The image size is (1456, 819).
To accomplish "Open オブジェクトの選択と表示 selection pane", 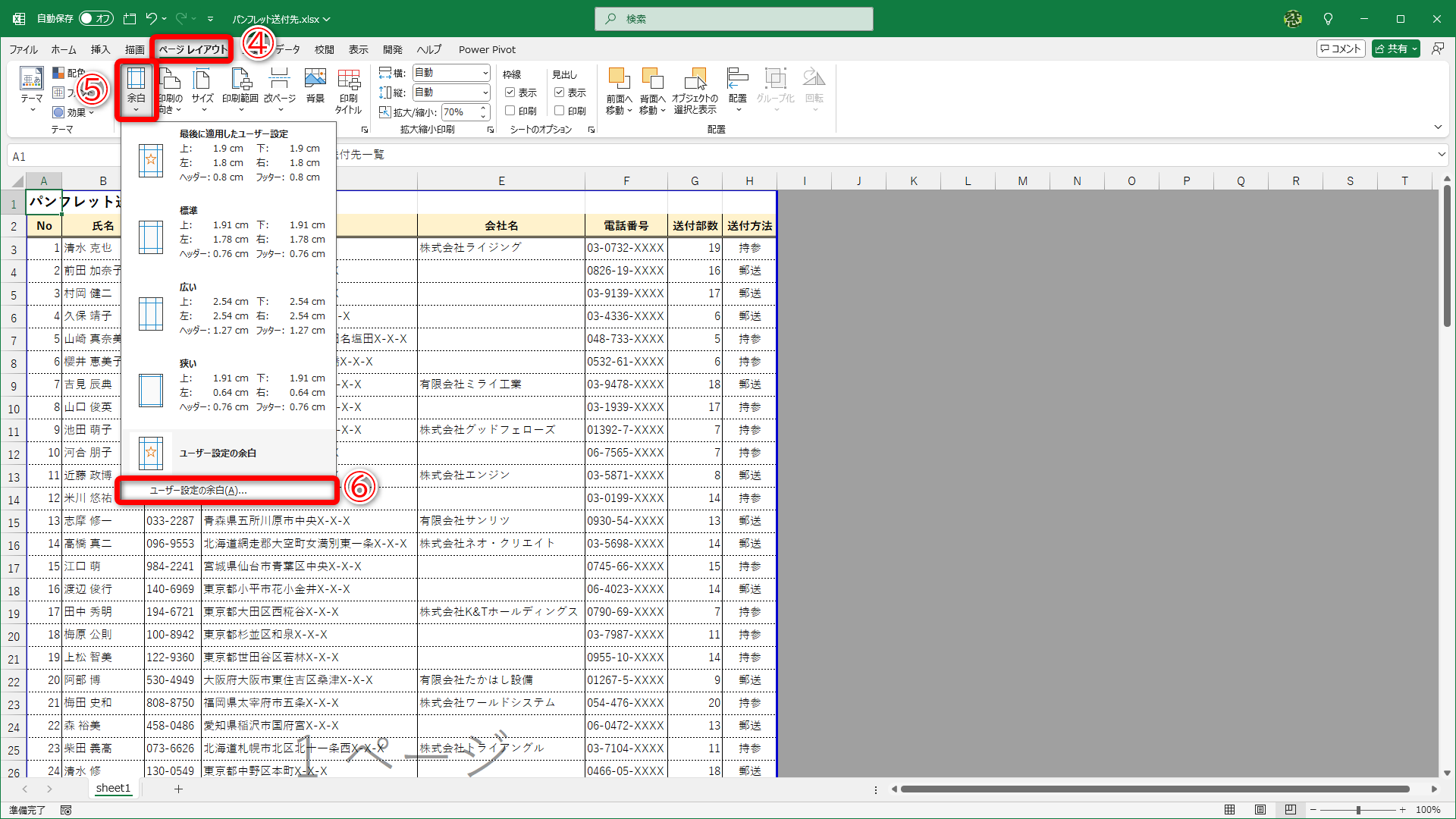I will click(x=695, y=89).
